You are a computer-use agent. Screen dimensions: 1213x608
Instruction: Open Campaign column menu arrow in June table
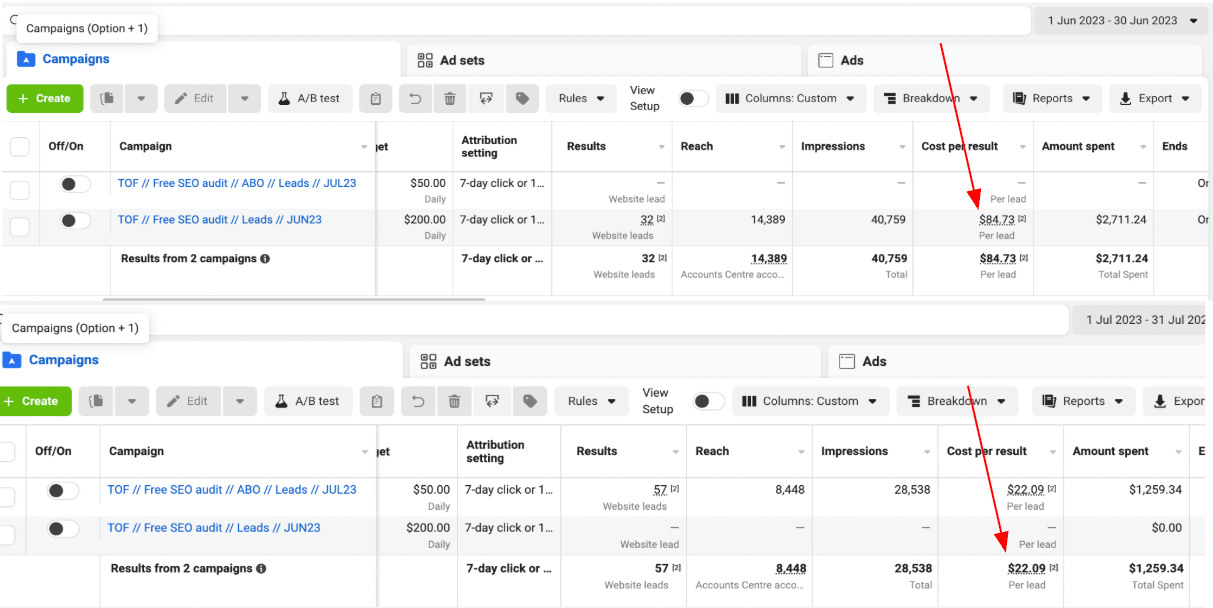[364, 147]
